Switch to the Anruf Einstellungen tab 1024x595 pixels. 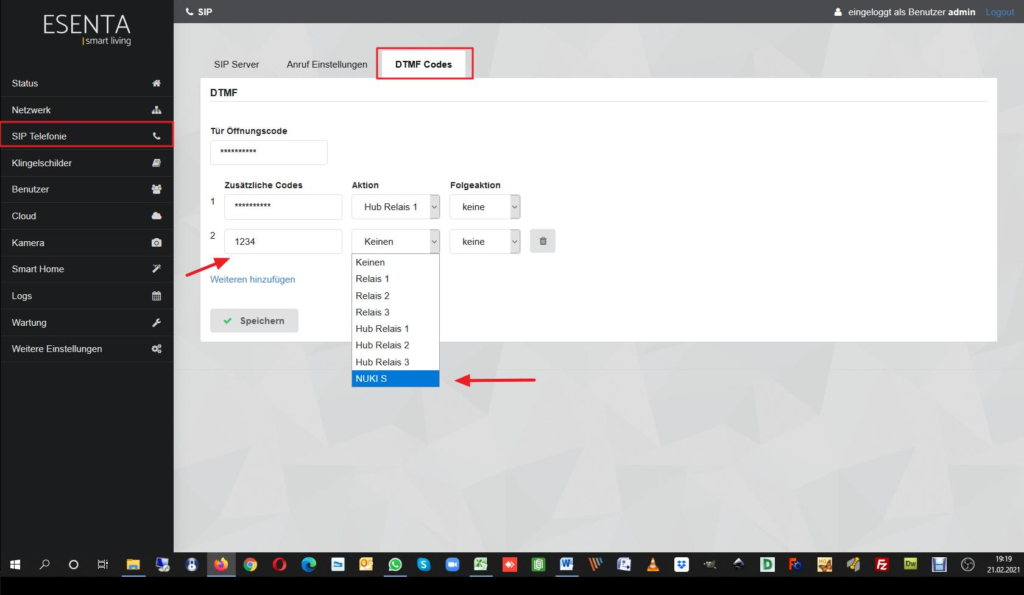point(327,64)
